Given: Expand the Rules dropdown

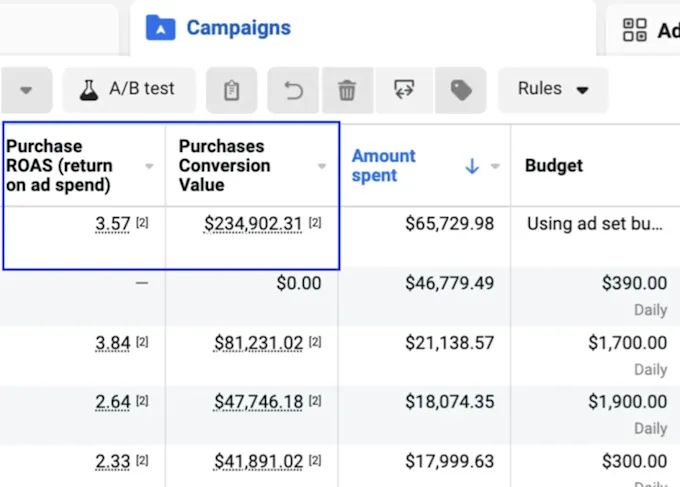Looking at the screenshot, I should pos(553,89).
